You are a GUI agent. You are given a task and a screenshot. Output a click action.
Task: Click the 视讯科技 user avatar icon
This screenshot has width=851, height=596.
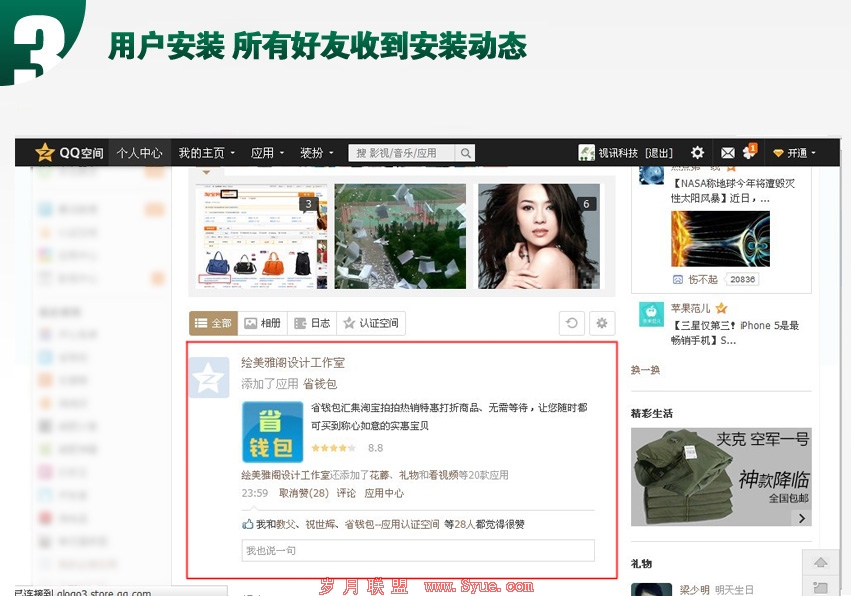click(x=586, y=153)
